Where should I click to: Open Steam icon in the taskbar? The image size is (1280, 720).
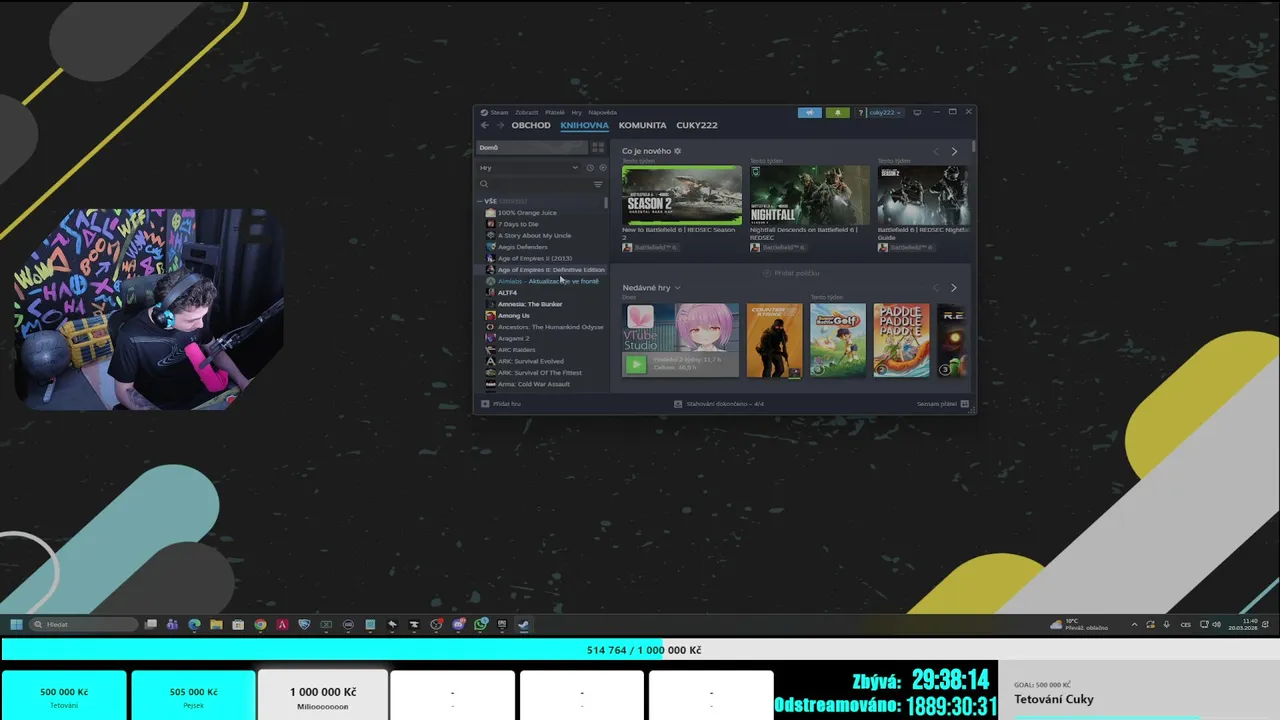click(x=524, y=625)
